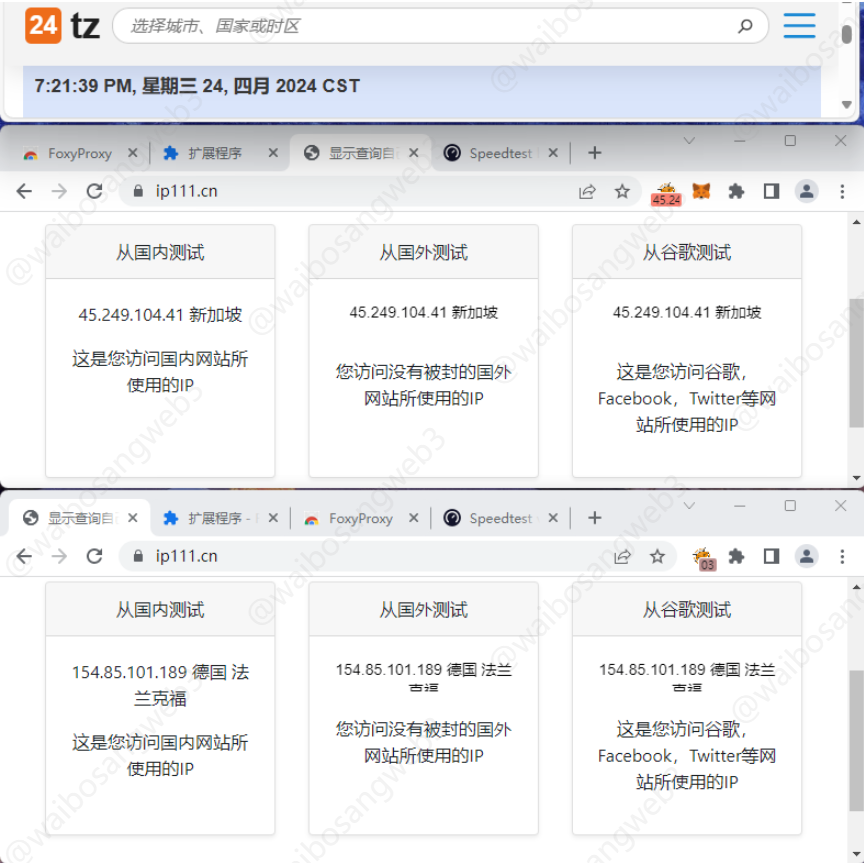864x863 pixels.
Task: Bookmark page with star in upper window
Action: [622, 191]
